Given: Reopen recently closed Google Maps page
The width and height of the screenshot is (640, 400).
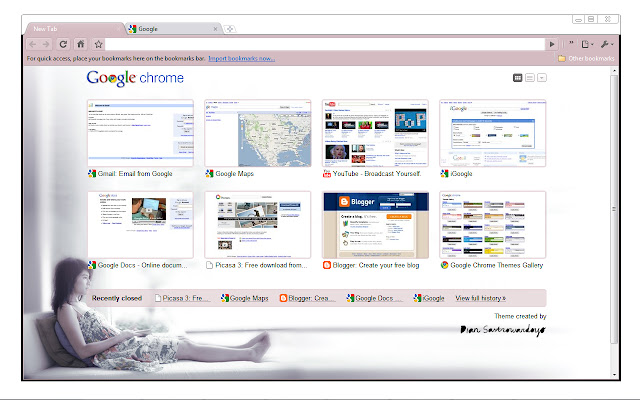Looking at the screenshot, I should [244, 298].
